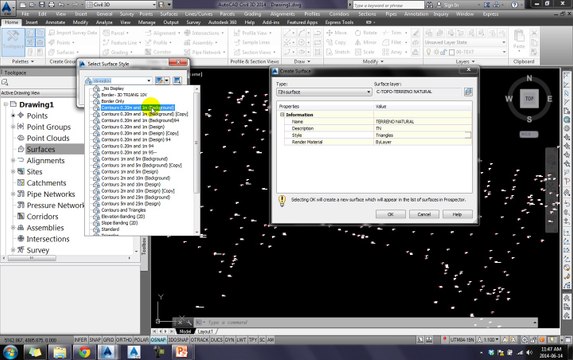Click the Save icon in quick access toolbar
The image size is (573, 360).
tap(42, 5)
